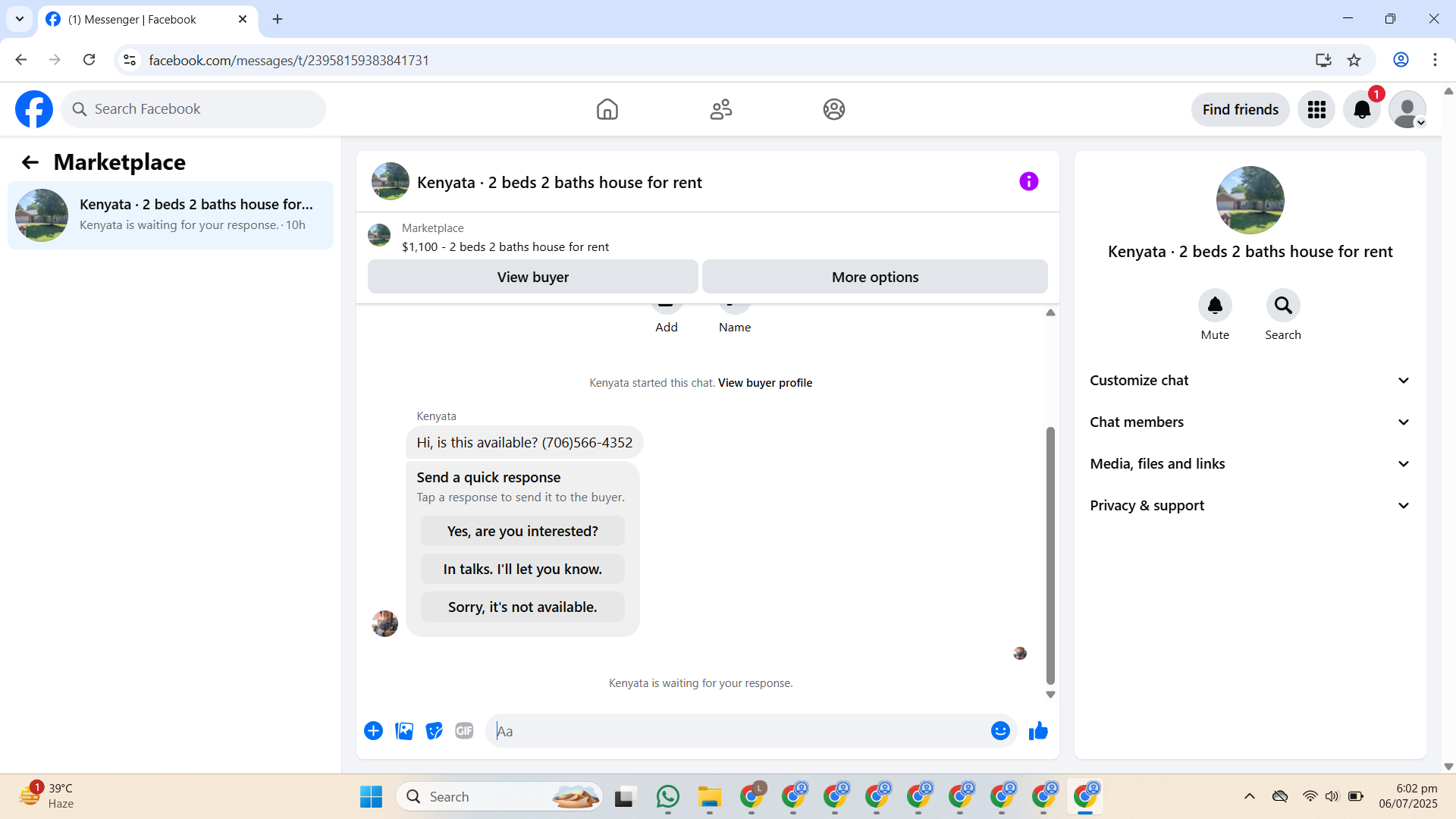Attach a photo using the image icon
Viewport: 1456px width, 819px height.
404,731
